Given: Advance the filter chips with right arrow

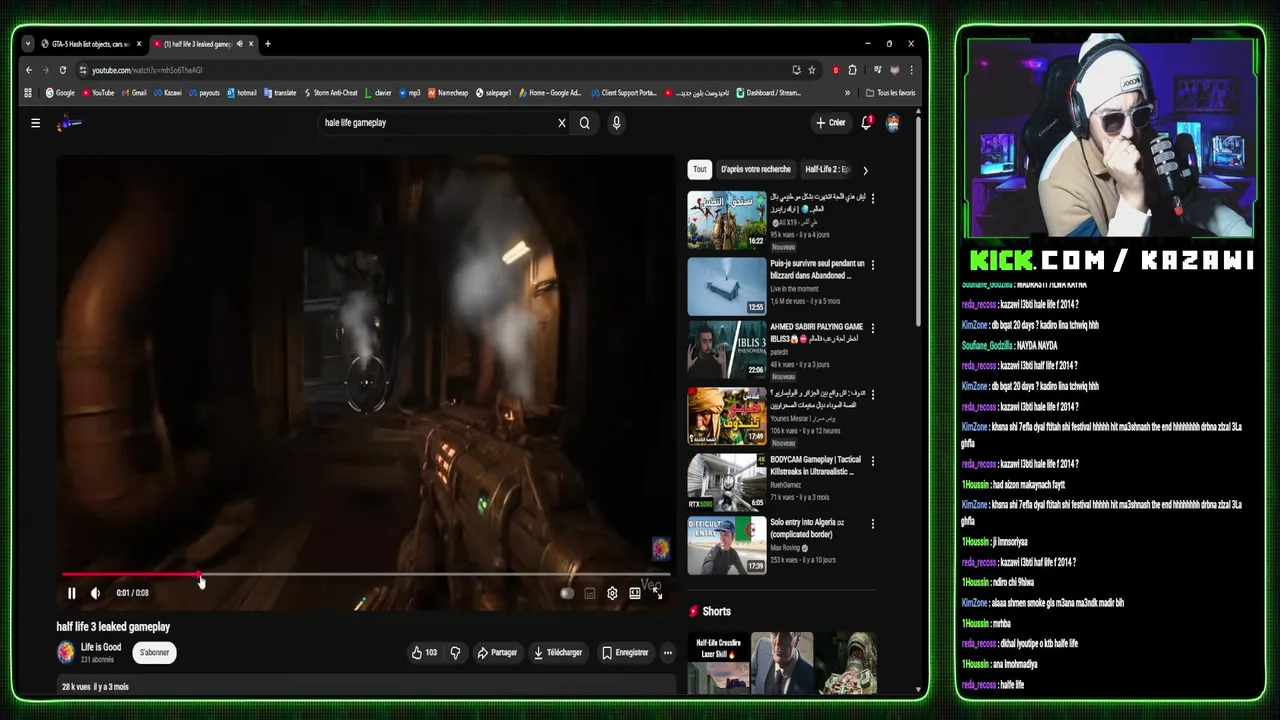Looking at the screenshot, I should pos(865,170).
